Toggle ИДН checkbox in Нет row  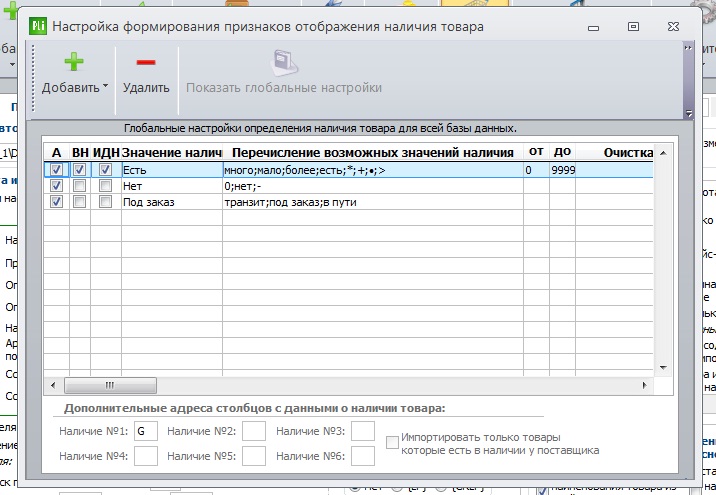(105, 186)
